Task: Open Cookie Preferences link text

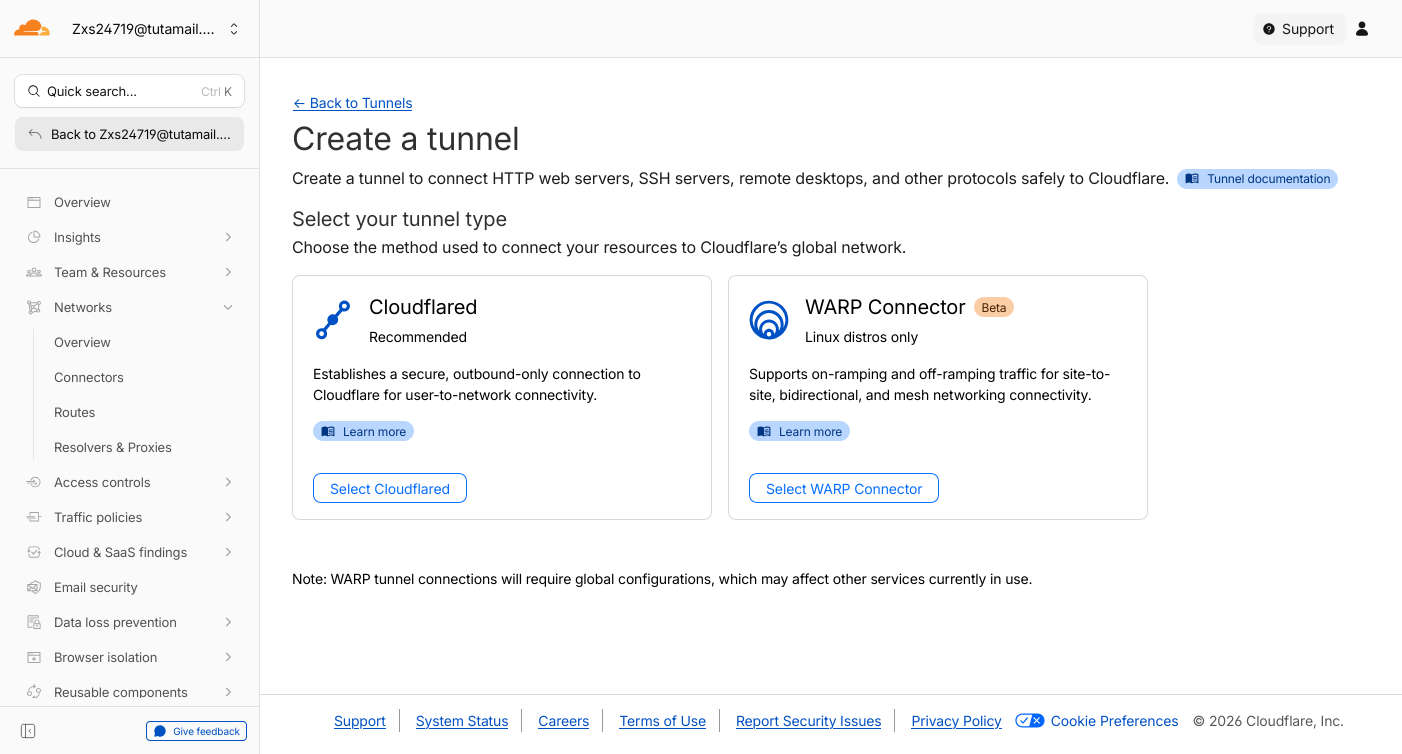Action: coord(1115,721)
